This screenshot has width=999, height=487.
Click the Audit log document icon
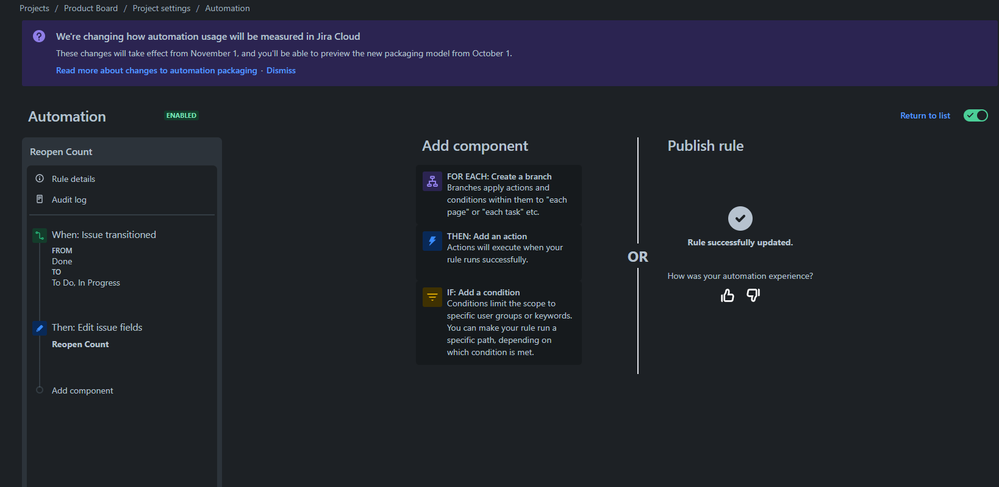click(x=40, y=200)
